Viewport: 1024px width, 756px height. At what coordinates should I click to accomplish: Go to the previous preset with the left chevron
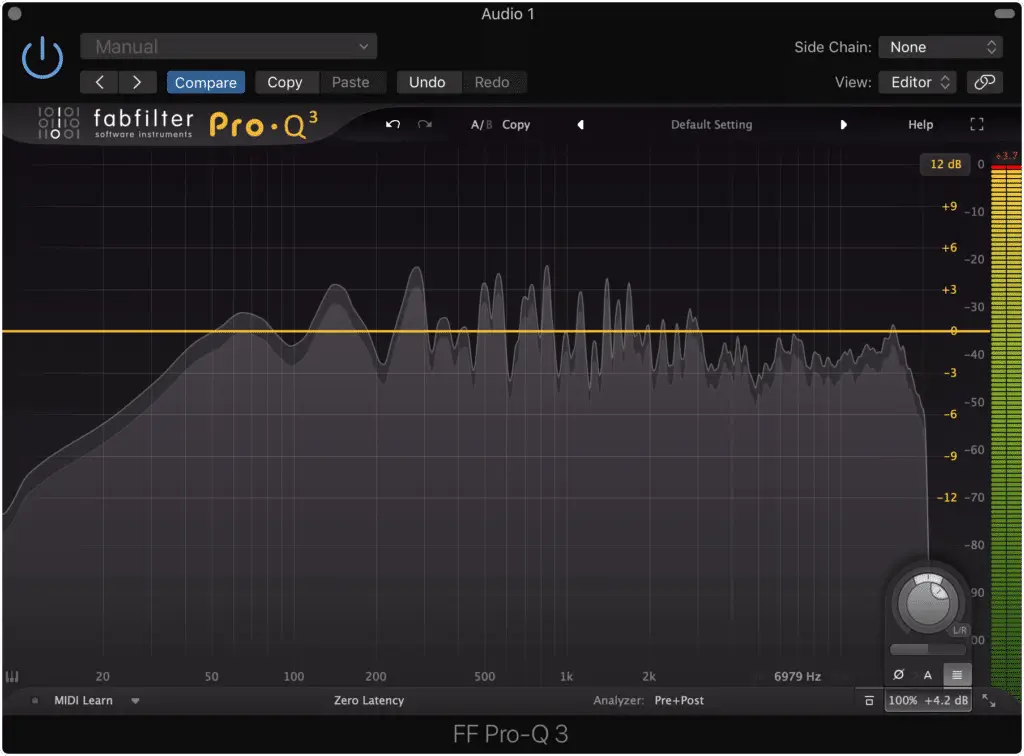99,82
